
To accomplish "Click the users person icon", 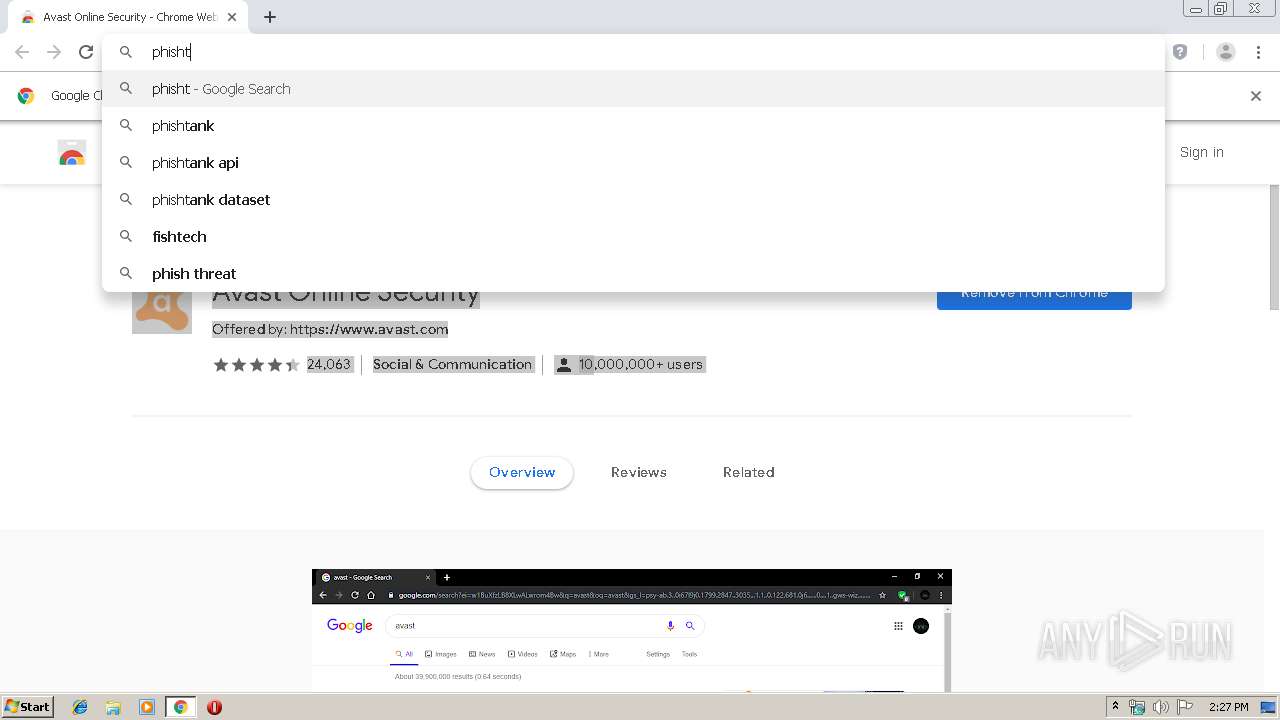I will (x=564, y=365).
